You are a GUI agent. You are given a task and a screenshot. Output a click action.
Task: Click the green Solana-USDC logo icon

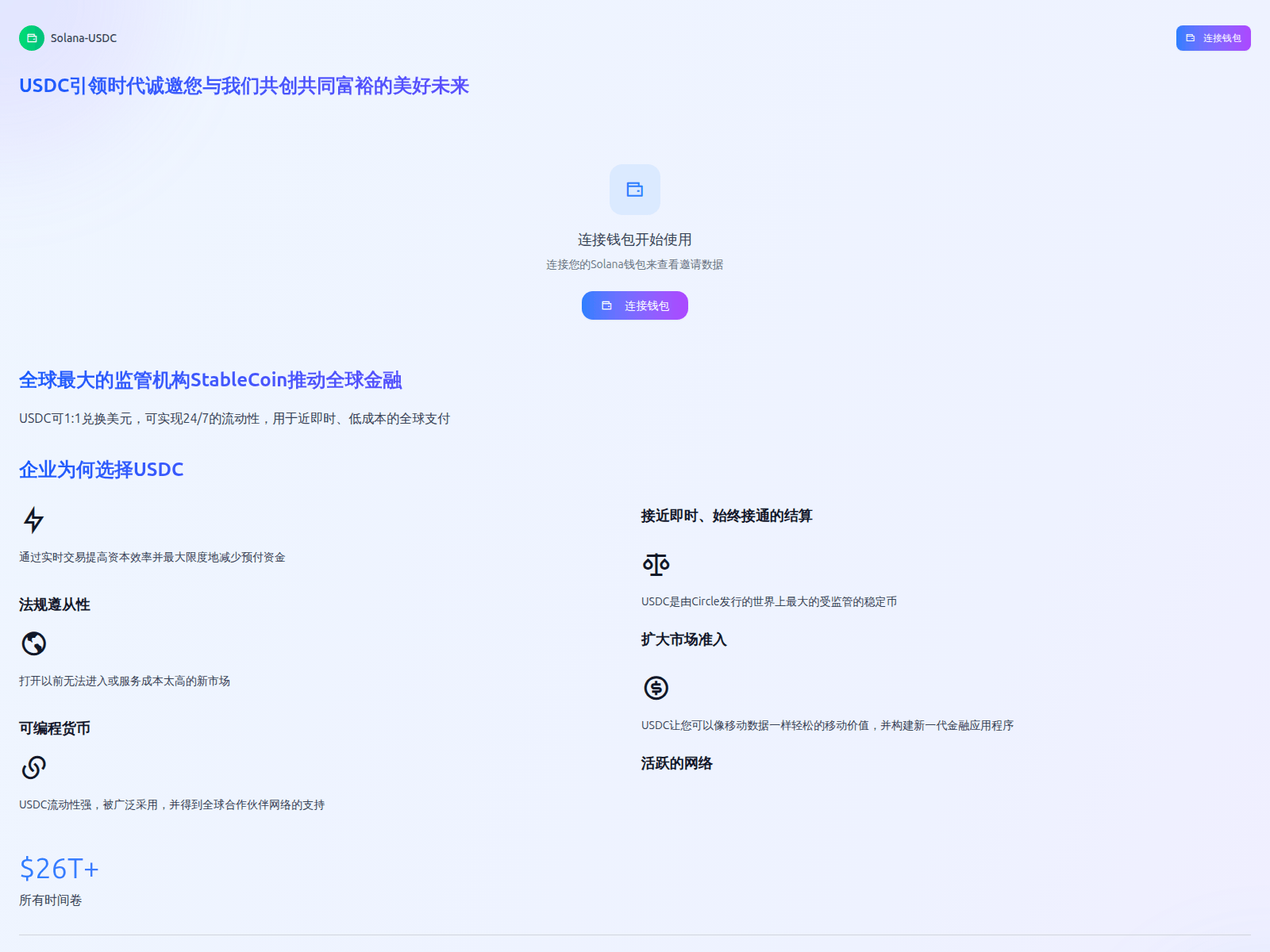point(32,38)
